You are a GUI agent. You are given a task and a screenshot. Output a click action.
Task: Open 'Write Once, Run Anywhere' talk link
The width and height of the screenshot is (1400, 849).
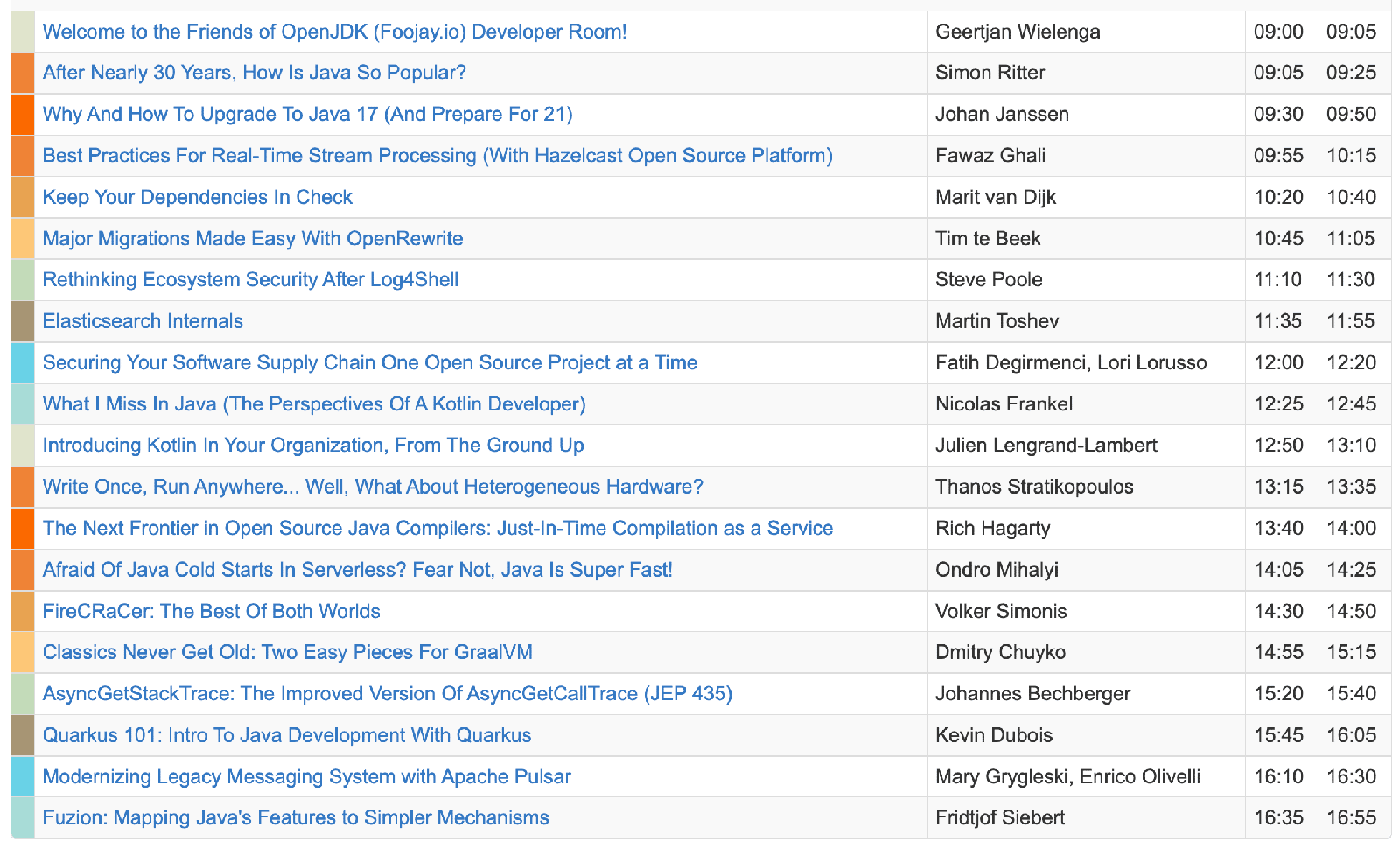point(373,487)
